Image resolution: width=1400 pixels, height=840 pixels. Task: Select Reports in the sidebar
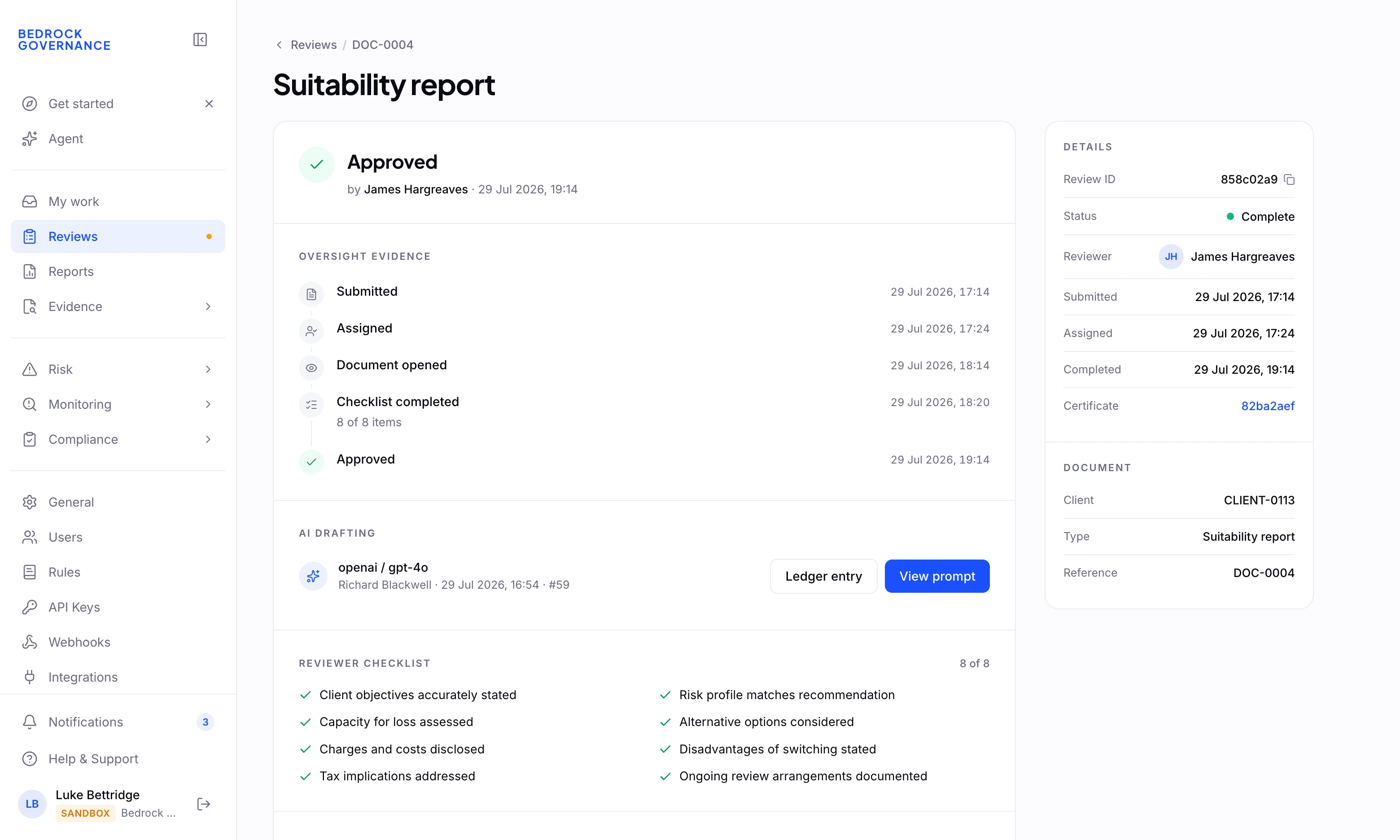click(x=118, y=271)
